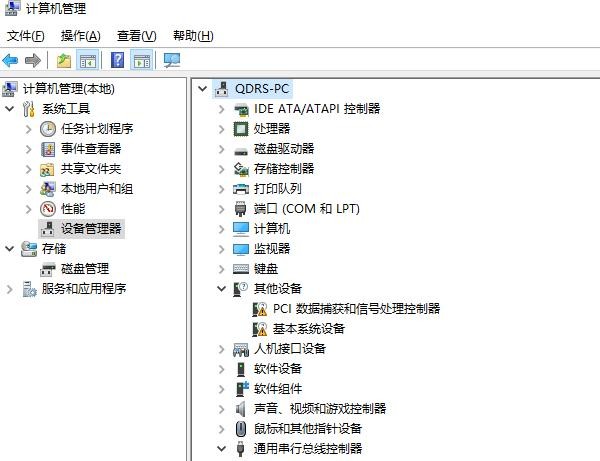
Task: Click the 处理器 processor chip icon
Action: [x=241, y=129]
